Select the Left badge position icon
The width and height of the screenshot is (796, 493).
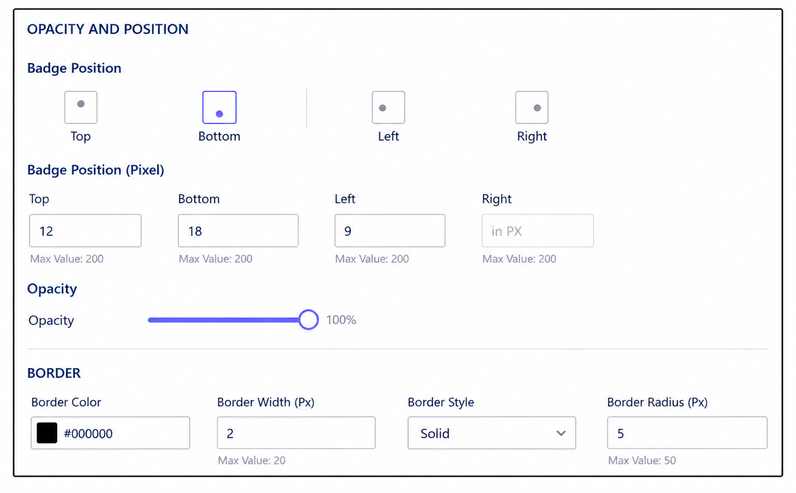point(388,107)
